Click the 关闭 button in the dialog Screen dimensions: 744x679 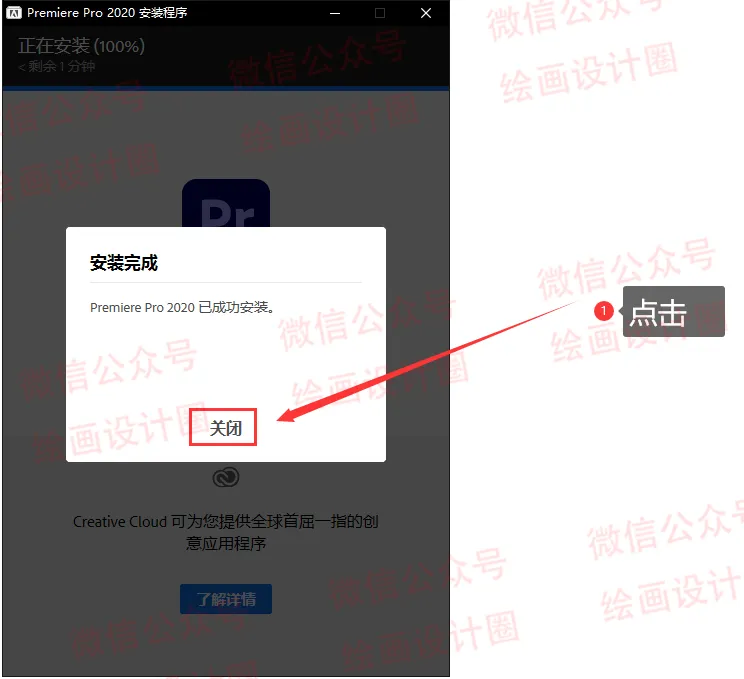pos(223,428)
